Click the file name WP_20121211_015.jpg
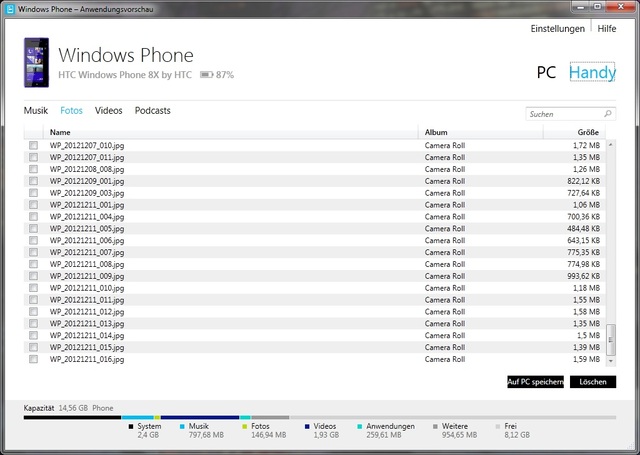This screenshot has width=640, height=455. 87,347
